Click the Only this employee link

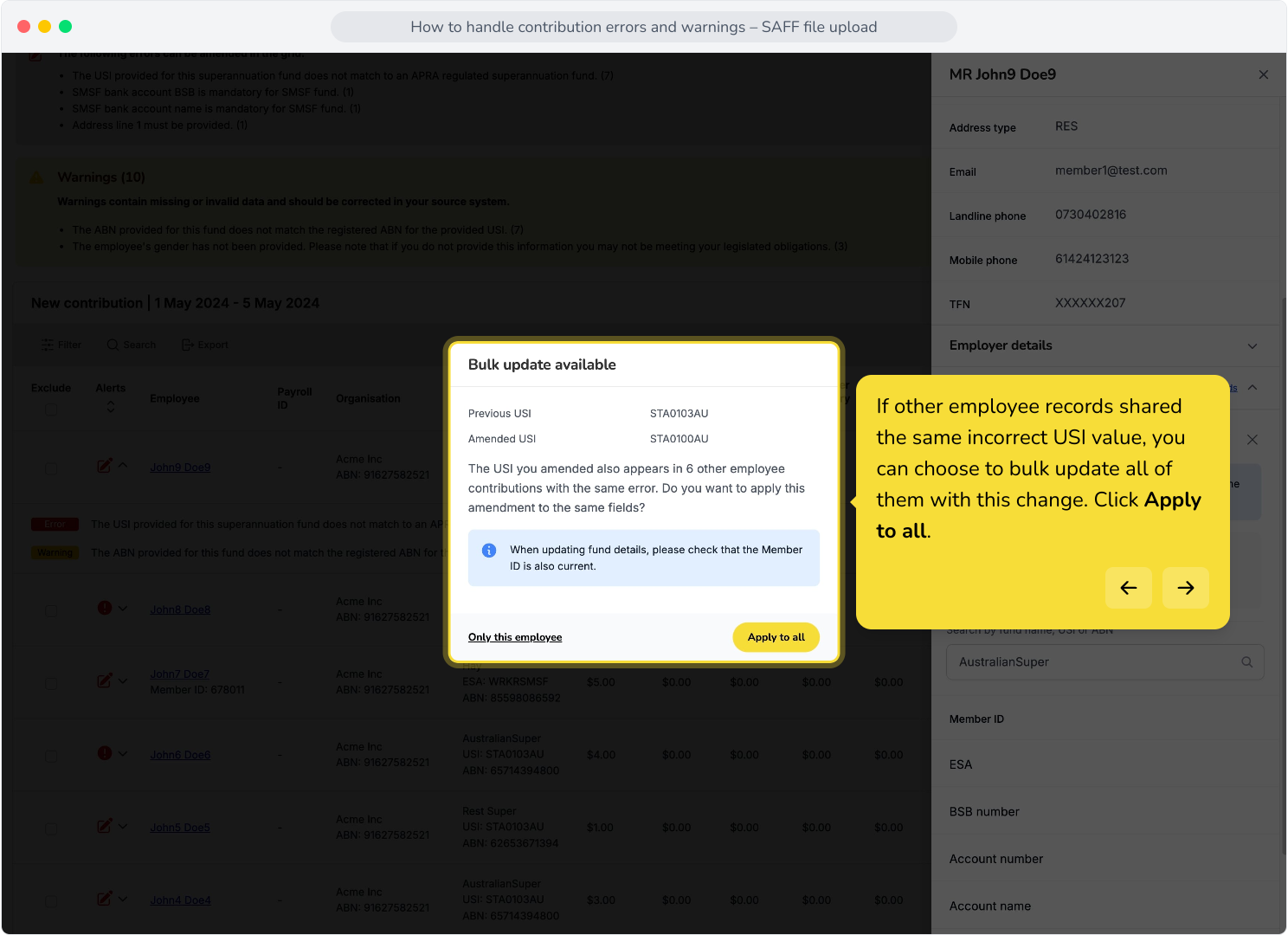tap(515, 637)
